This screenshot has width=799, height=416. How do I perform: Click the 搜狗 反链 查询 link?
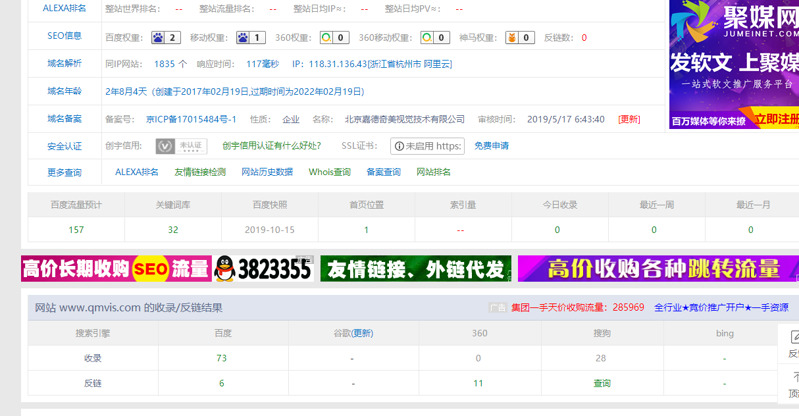tap(602, 383)
